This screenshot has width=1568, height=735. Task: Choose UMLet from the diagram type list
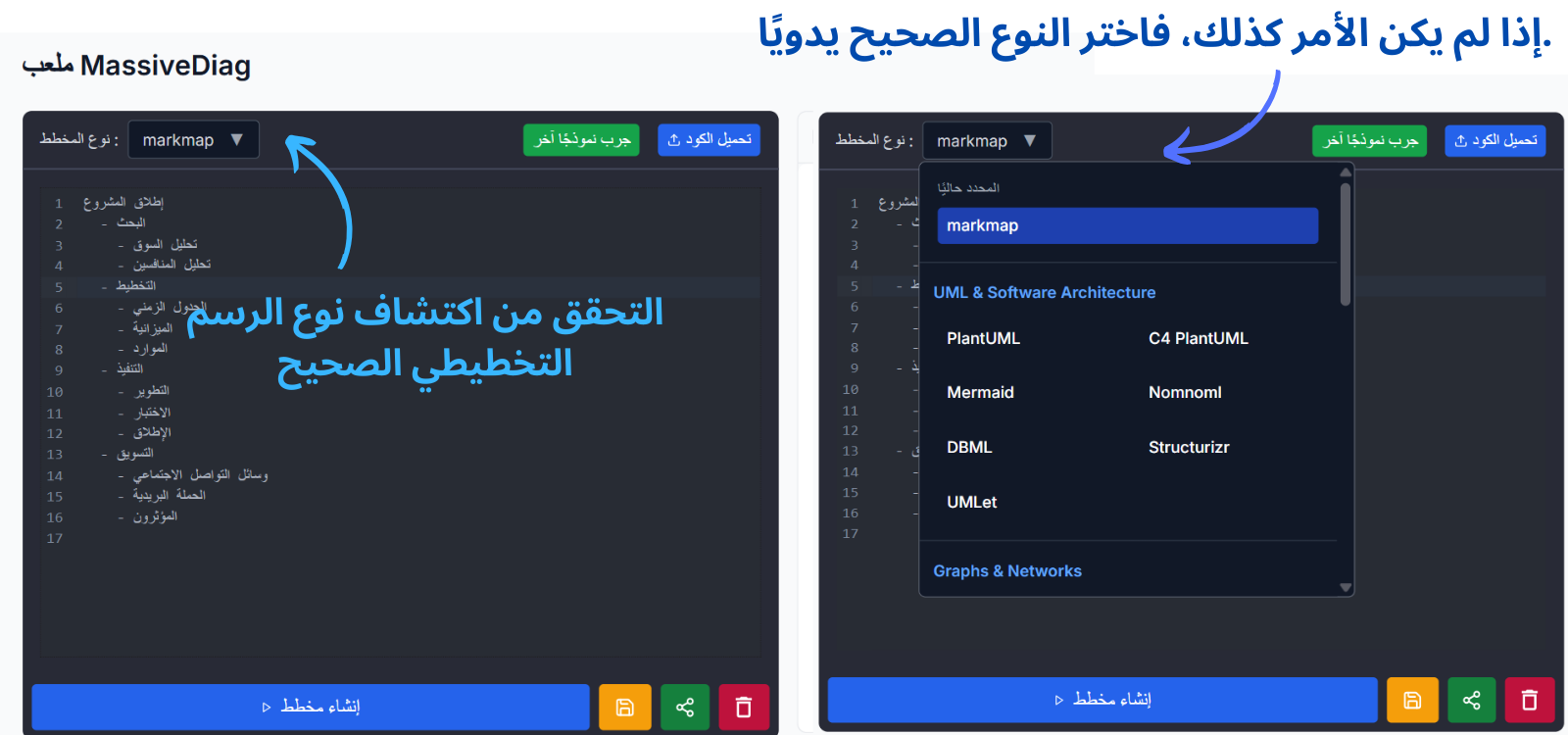[x=971, y=502]
